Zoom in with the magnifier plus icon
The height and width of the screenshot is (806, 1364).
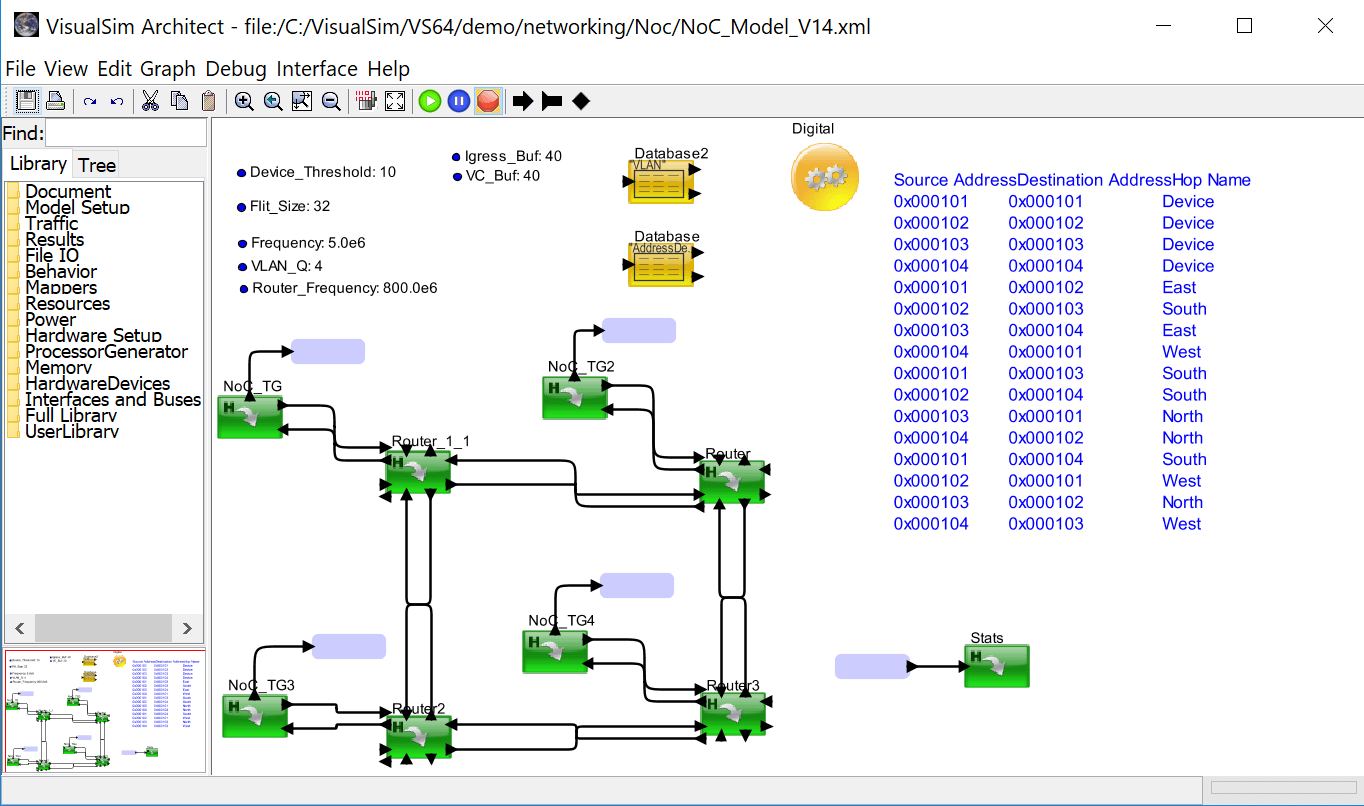pos(244,100)
